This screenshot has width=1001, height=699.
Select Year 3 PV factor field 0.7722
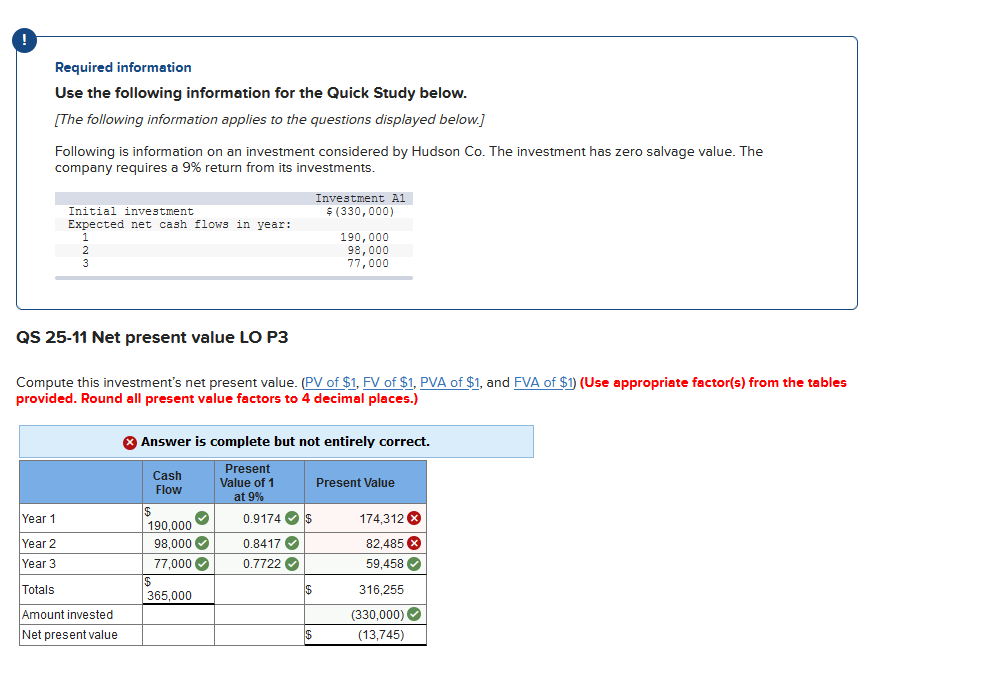[259, 564]
